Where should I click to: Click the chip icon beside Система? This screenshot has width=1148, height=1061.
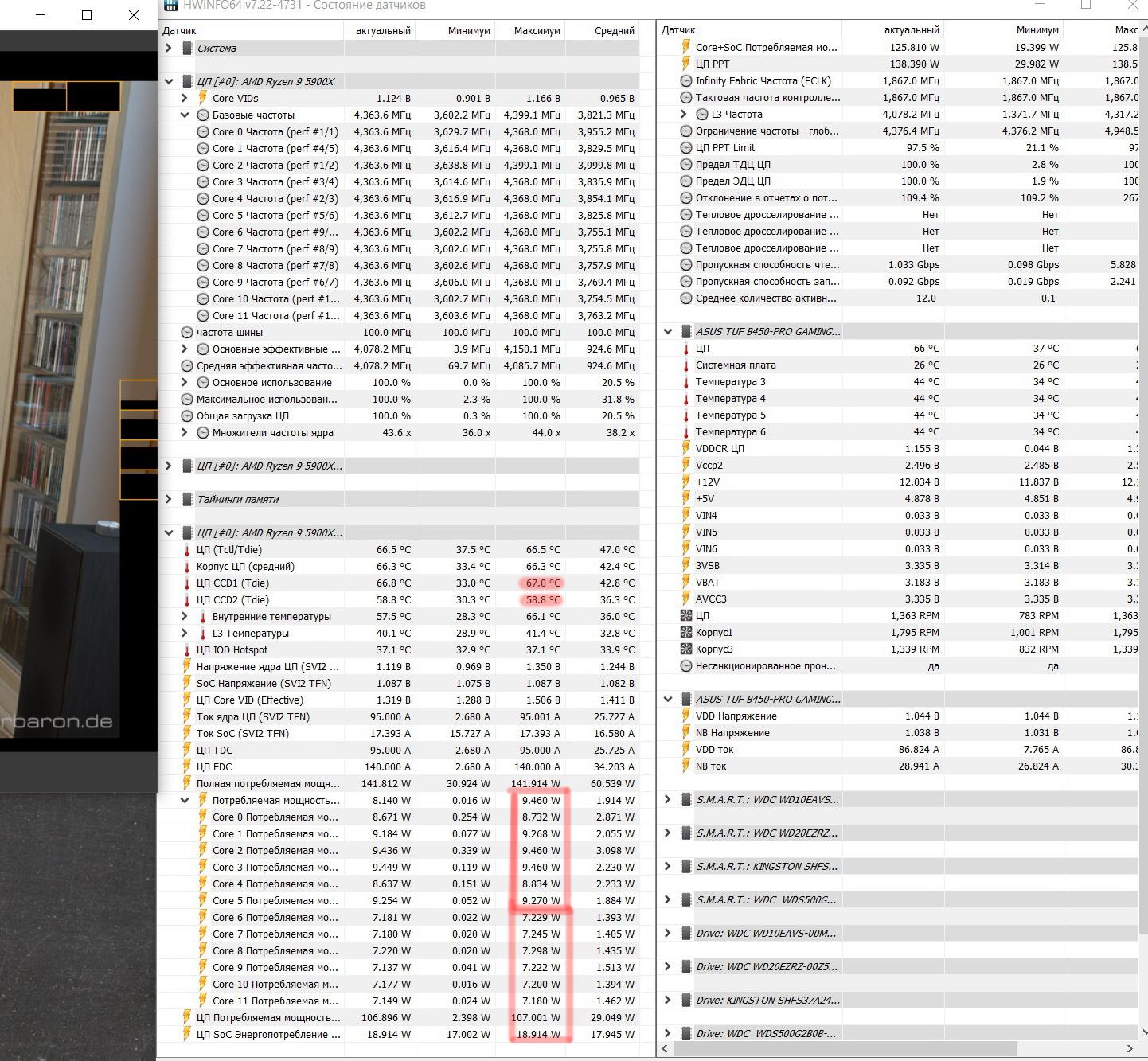[187, 48]
